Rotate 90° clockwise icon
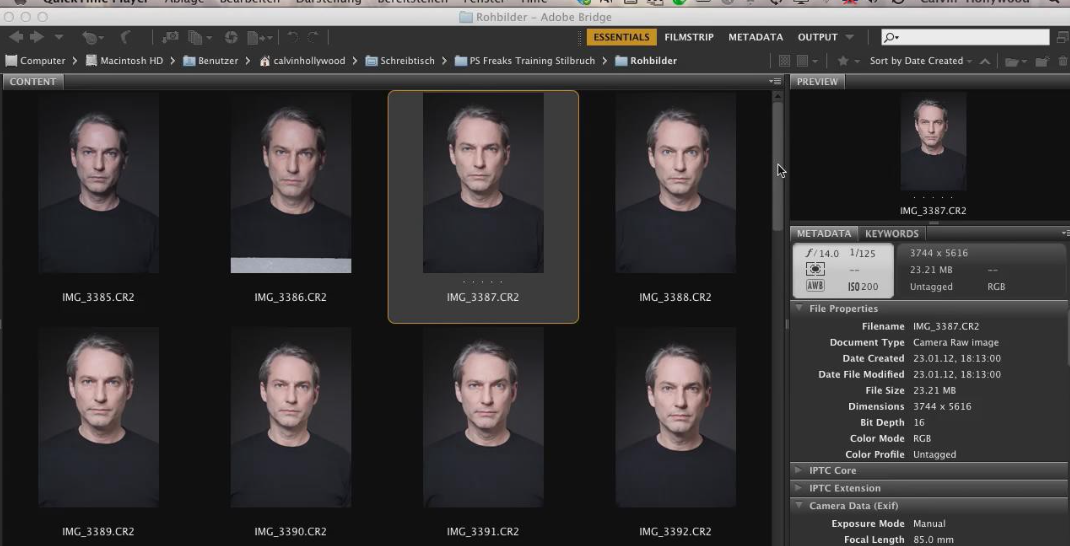 313,38
